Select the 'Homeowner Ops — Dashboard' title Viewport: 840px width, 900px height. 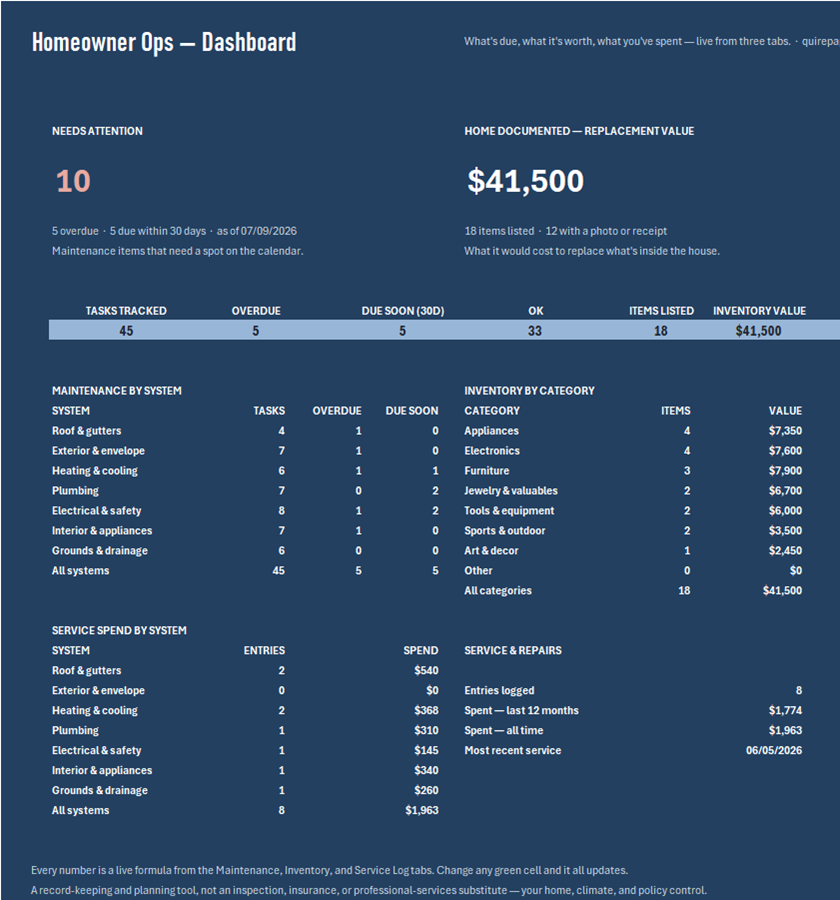click(x=164, y=42)
